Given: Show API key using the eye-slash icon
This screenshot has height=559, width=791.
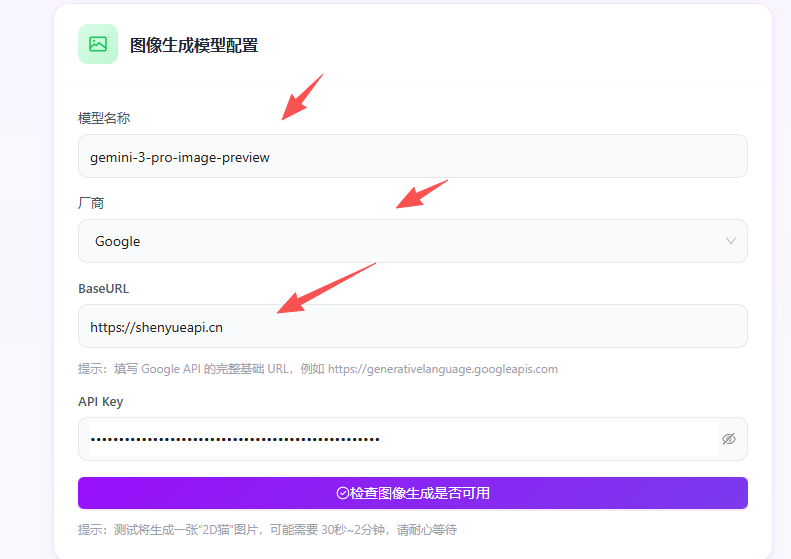Looking at the screenshot, I should [728, 439].
